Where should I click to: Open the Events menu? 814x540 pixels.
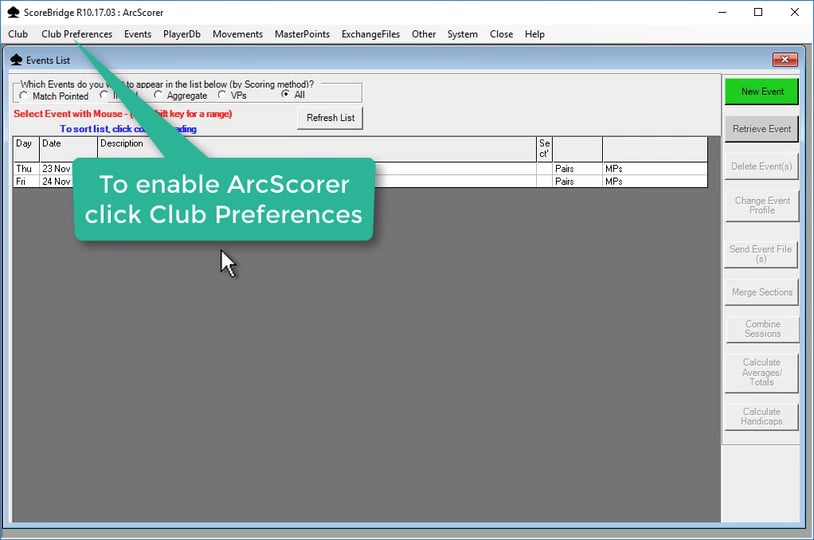point(138,34)
